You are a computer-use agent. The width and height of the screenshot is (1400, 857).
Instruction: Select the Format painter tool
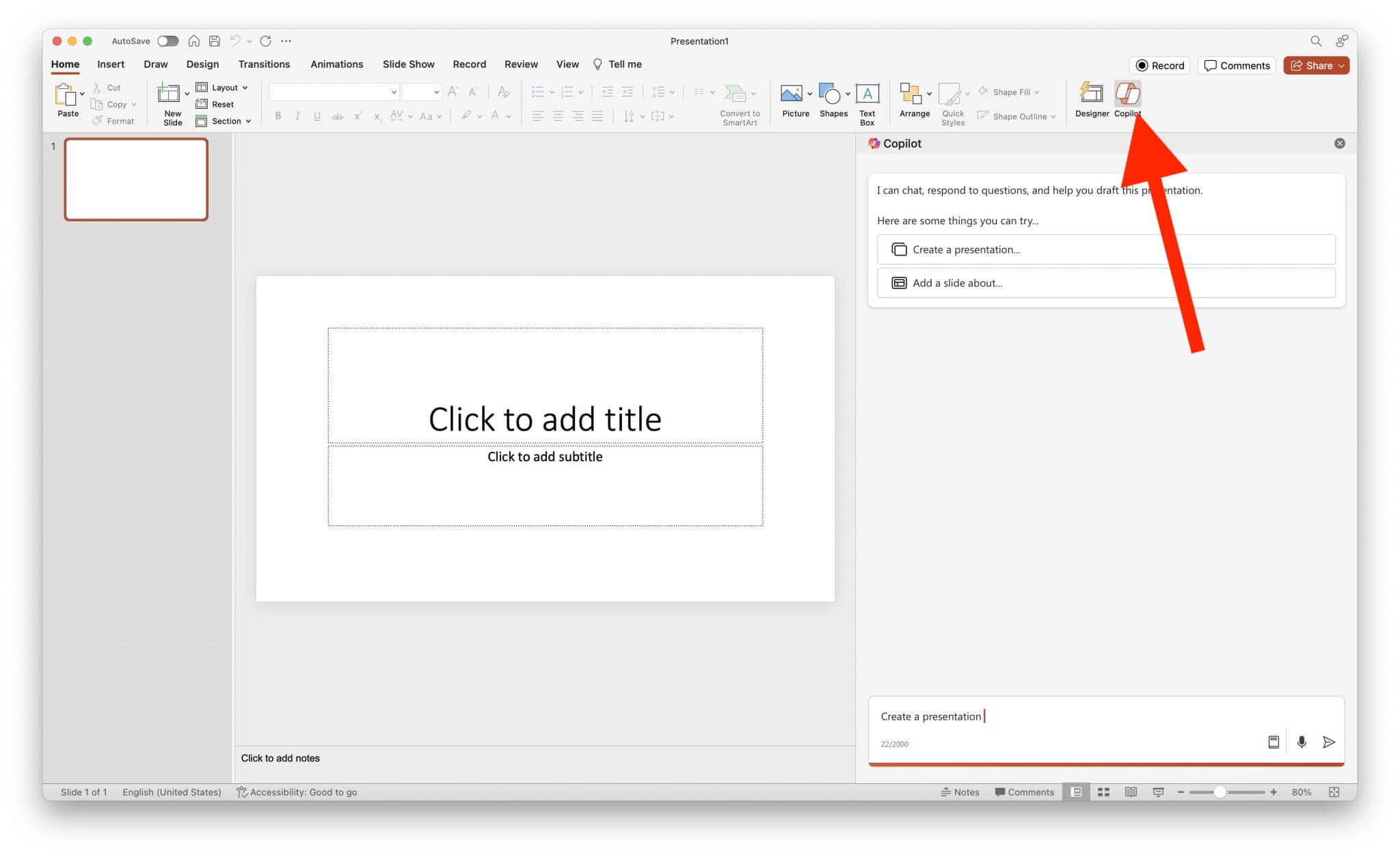(x=113, y=120)
